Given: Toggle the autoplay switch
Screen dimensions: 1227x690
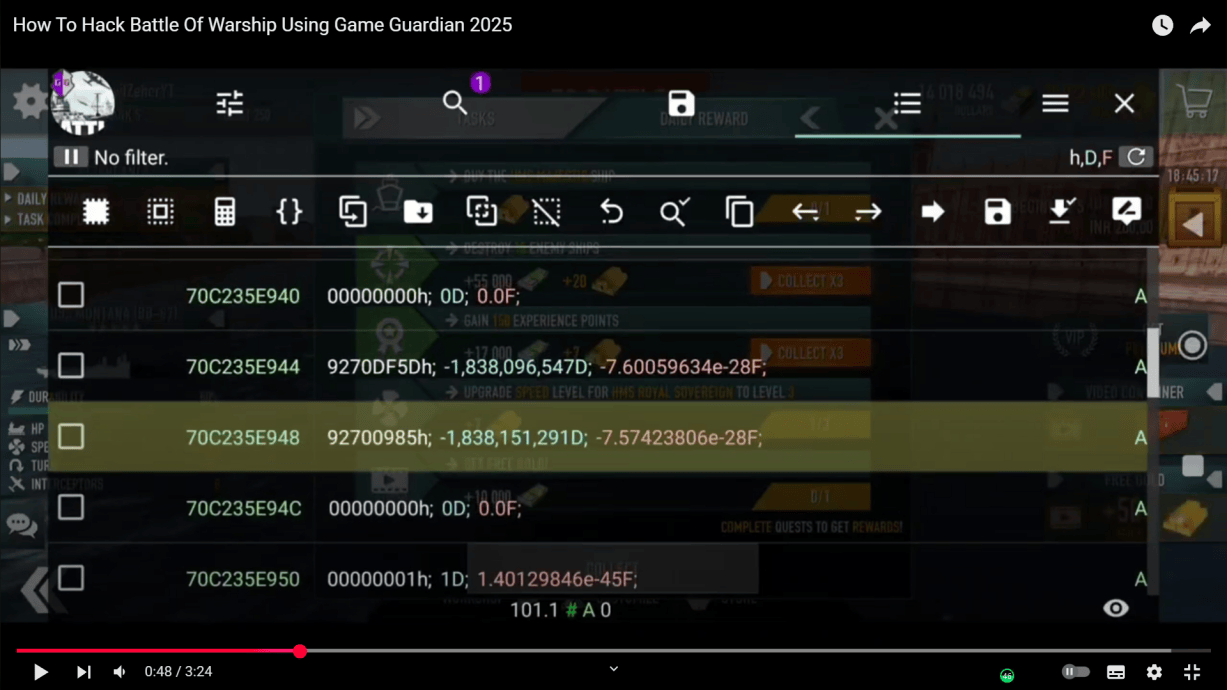Looking at the screenshot, I should pyautogui.click(x=1075, y=672).
